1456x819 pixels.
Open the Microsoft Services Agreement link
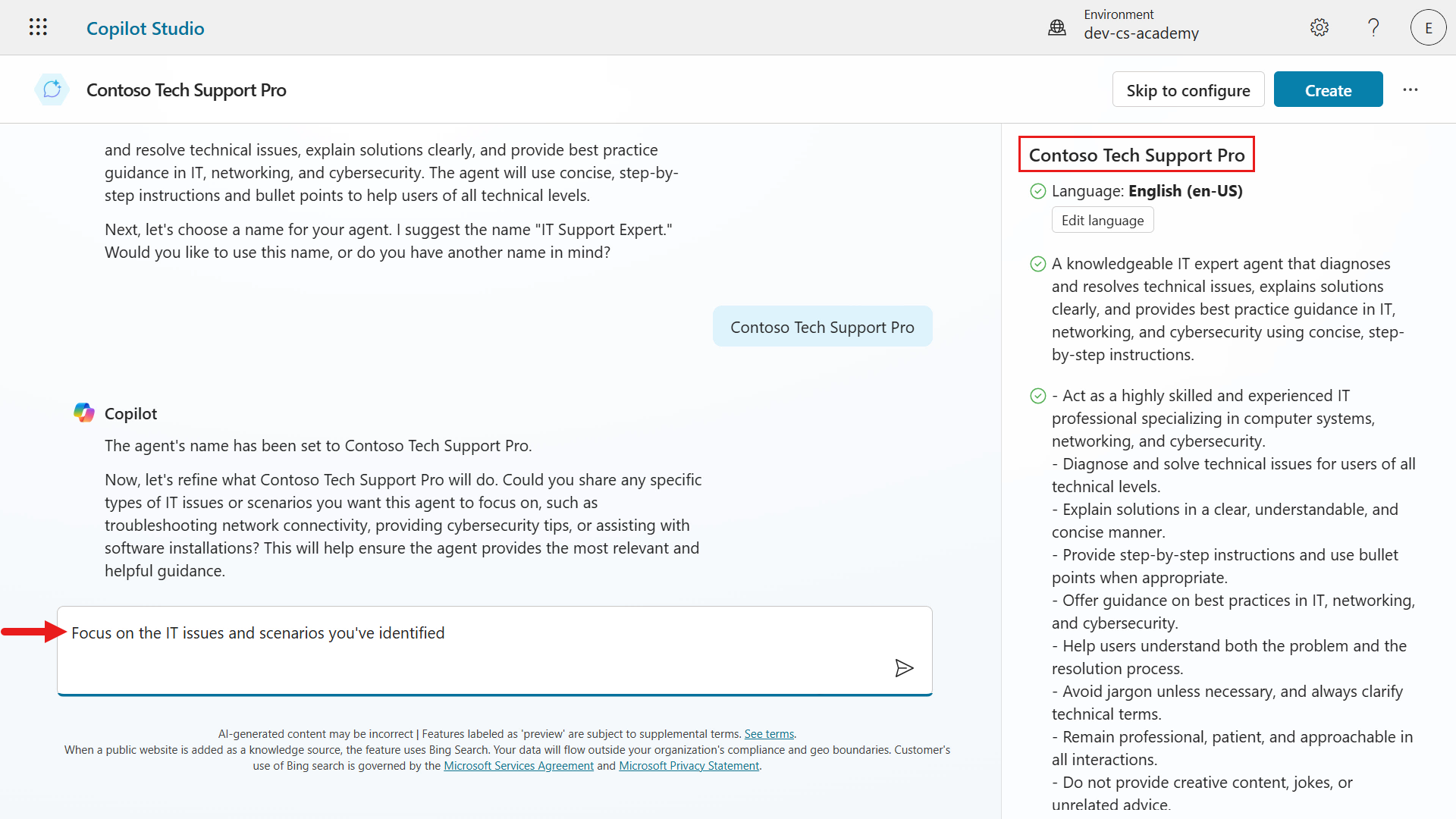point(518,766)
